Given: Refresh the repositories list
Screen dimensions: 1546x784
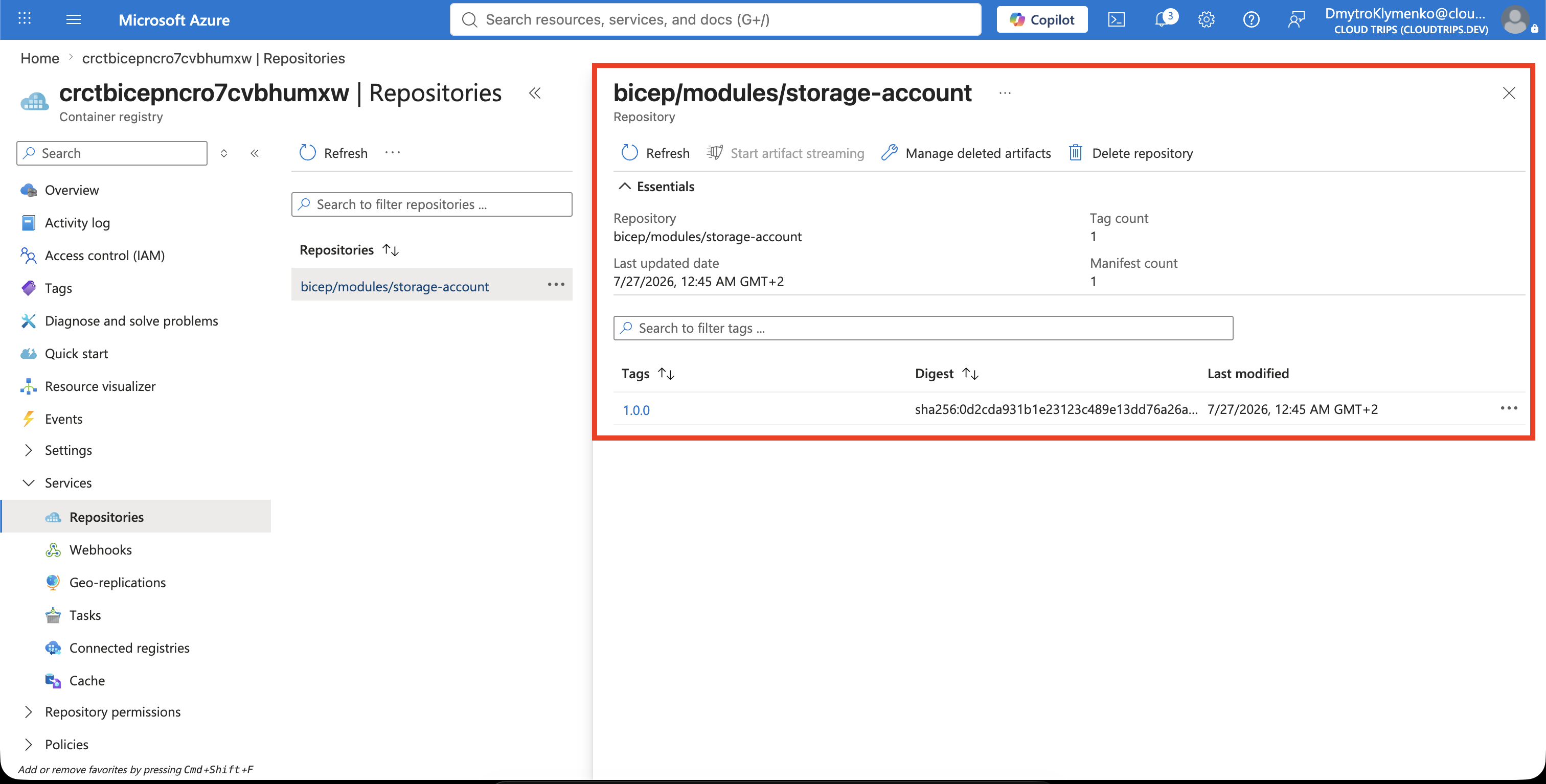Looking at the screenshot, I should (334, 153).
